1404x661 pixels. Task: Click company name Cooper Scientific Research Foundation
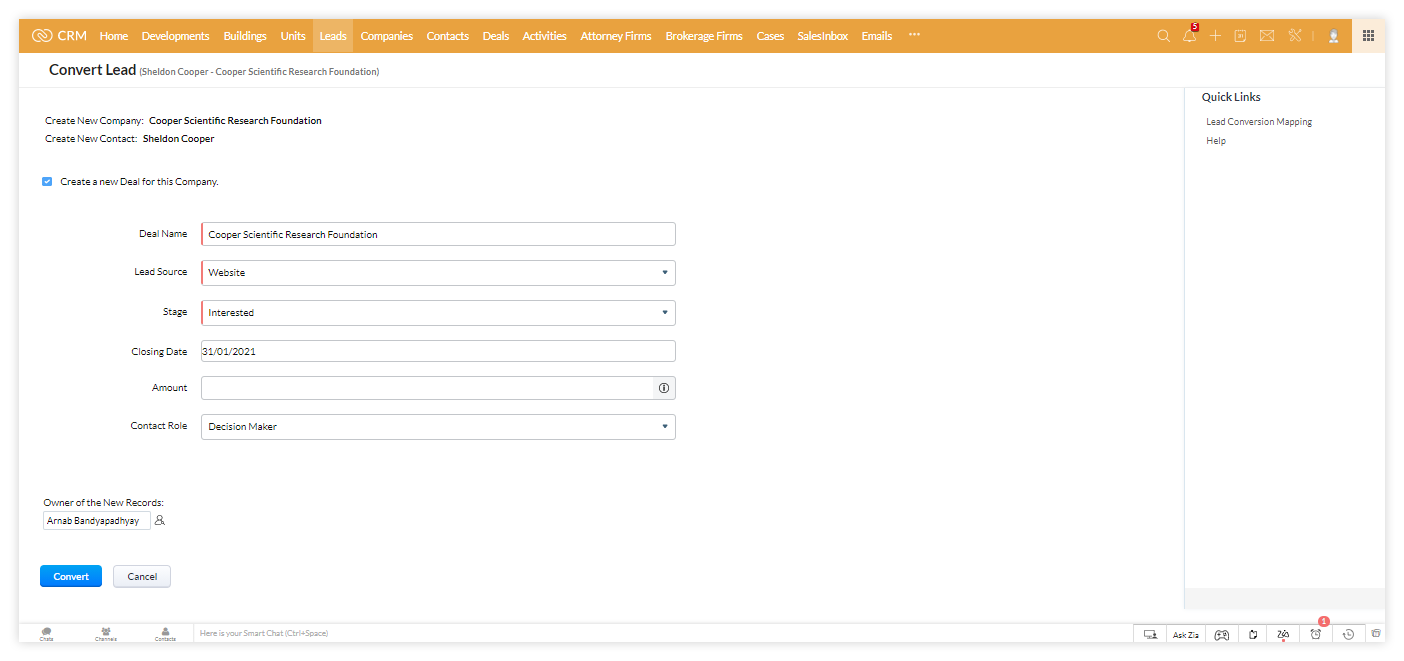coord(235,120)
